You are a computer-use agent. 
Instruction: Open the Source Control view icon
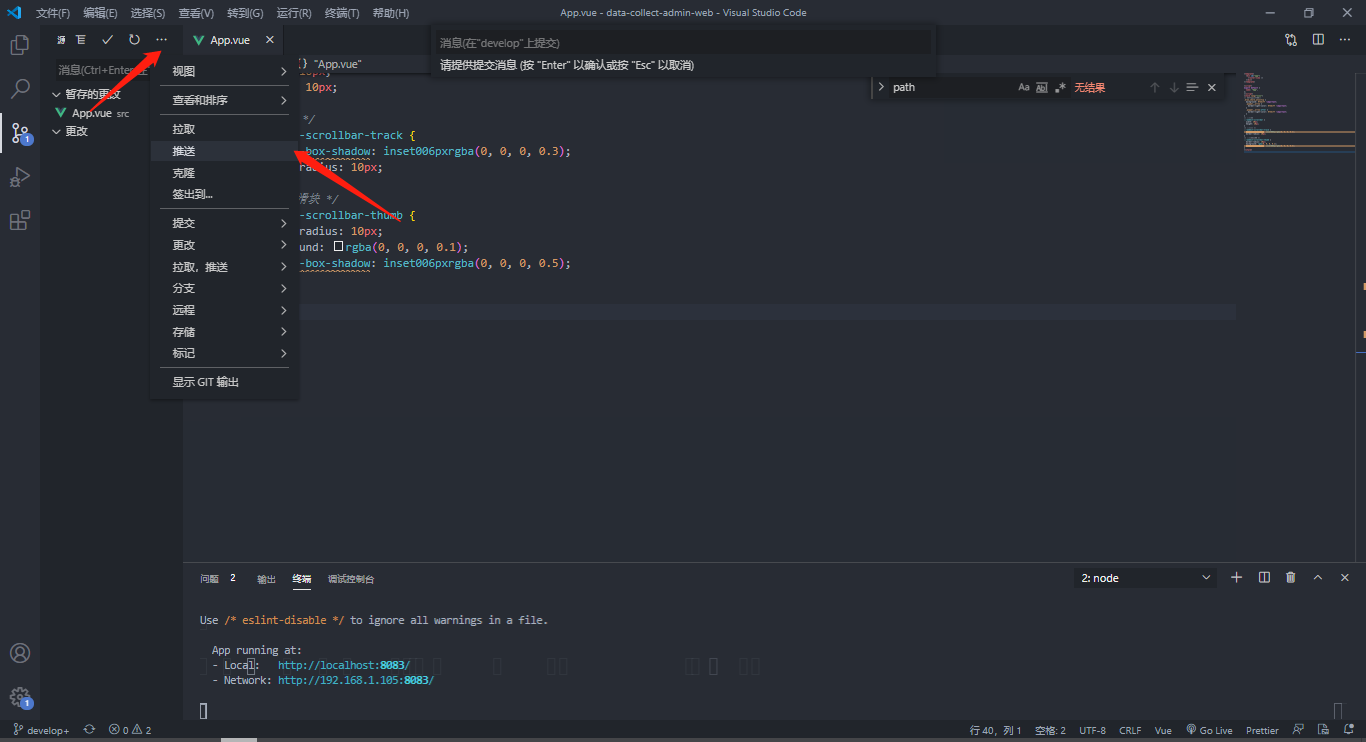coord(19,133)
